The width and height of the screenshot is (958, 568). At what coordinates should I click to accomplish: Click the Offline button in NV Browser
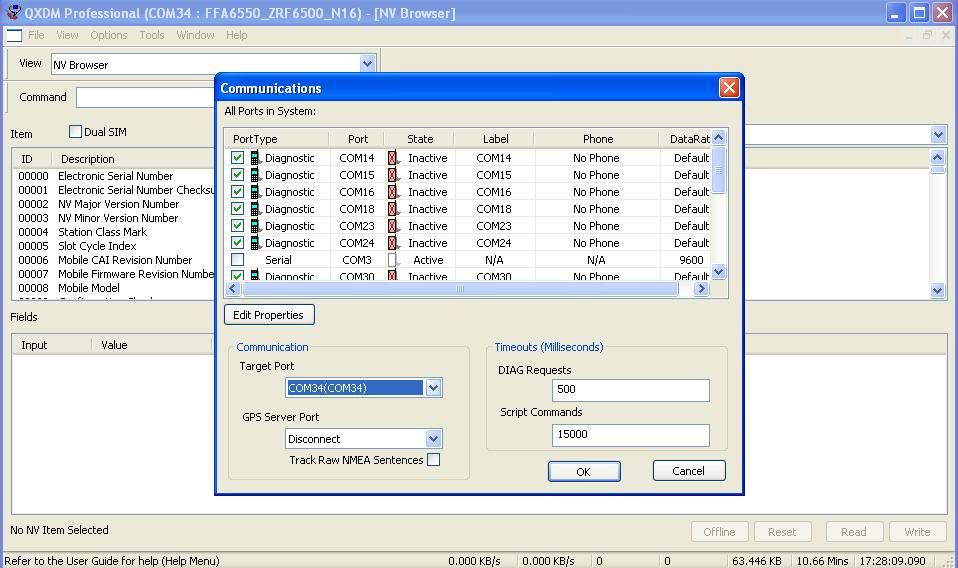pyautogui.click(x=719, y=531)
